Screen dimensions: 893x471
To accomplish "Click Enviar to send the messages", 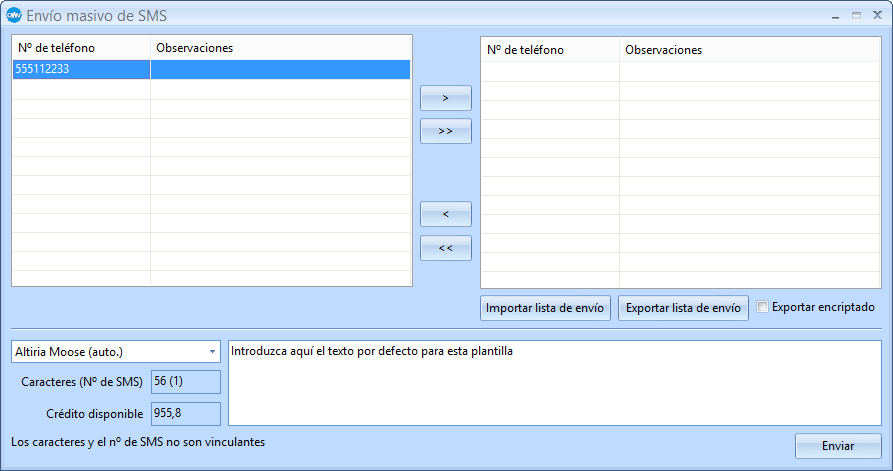I will pyautogui.click(x=837, y=446).
